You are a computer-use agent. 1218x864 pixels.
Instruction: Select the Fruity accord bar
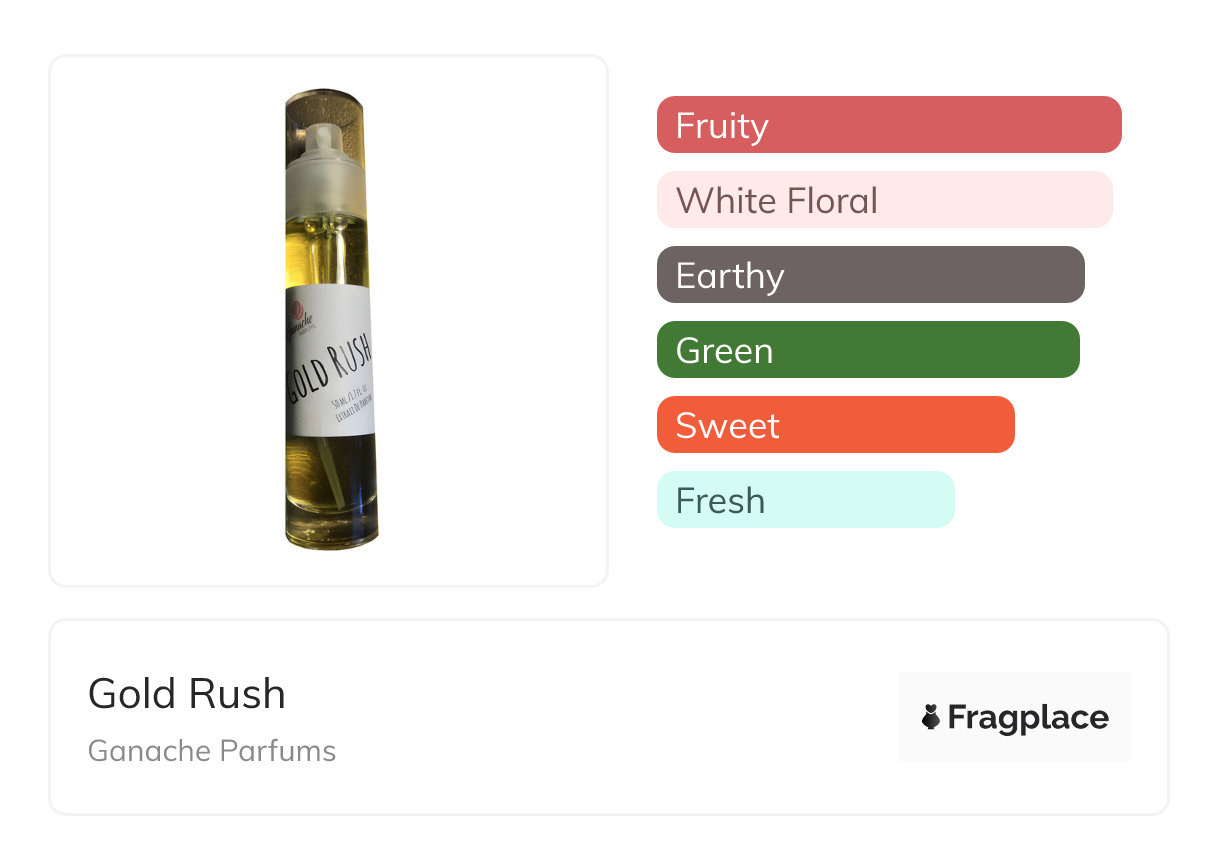tap(889, 125)
